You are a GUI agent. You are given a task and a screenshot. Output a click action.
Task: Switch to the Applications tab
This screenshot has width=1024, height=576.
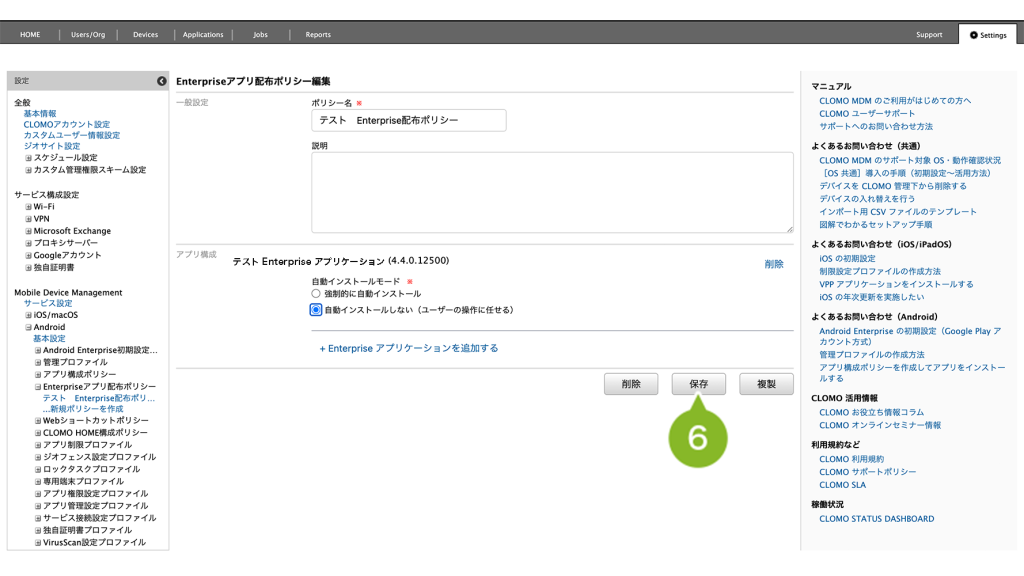[203, 35]
